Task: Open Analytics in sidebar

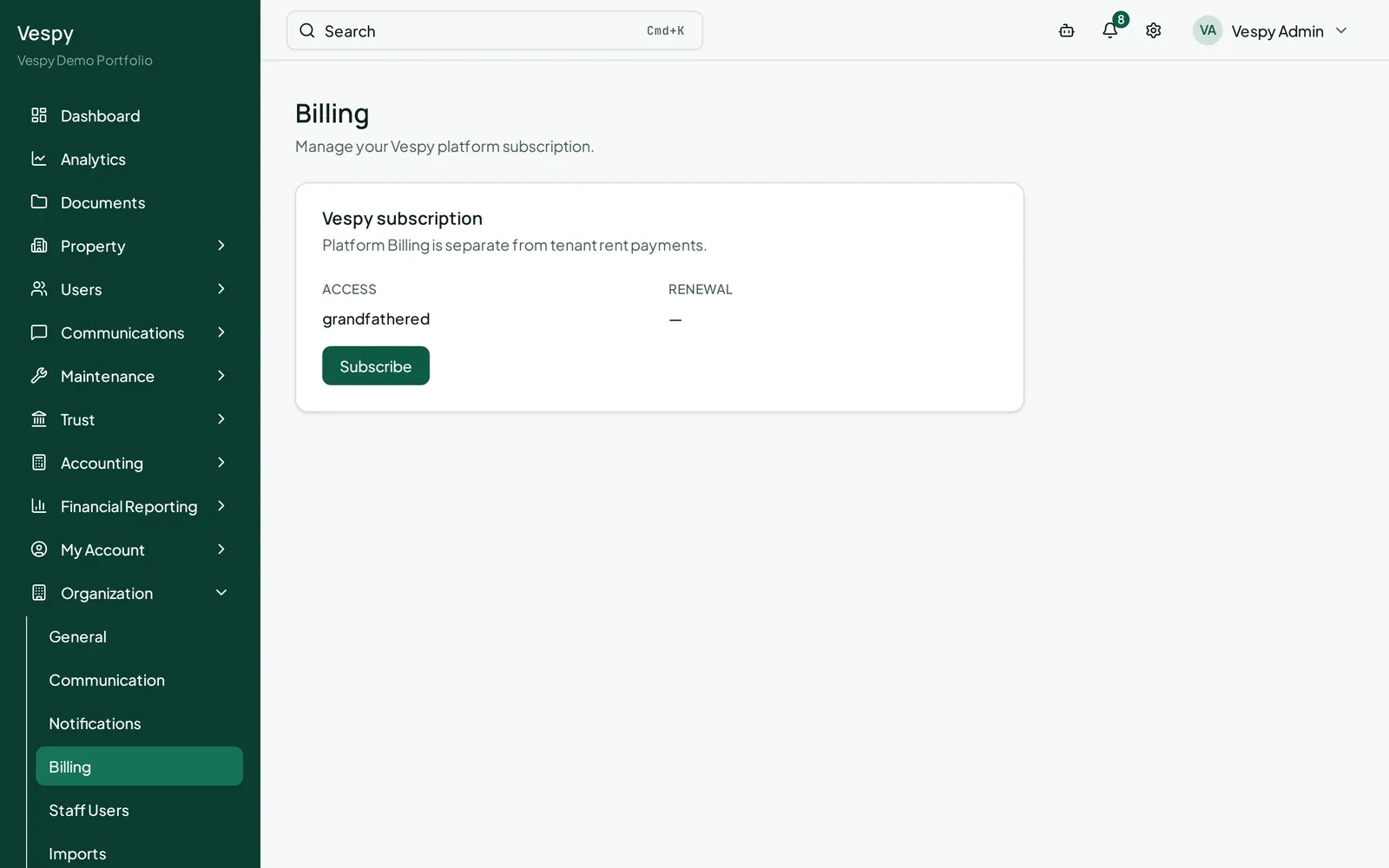Action: (x=130, y=159)
